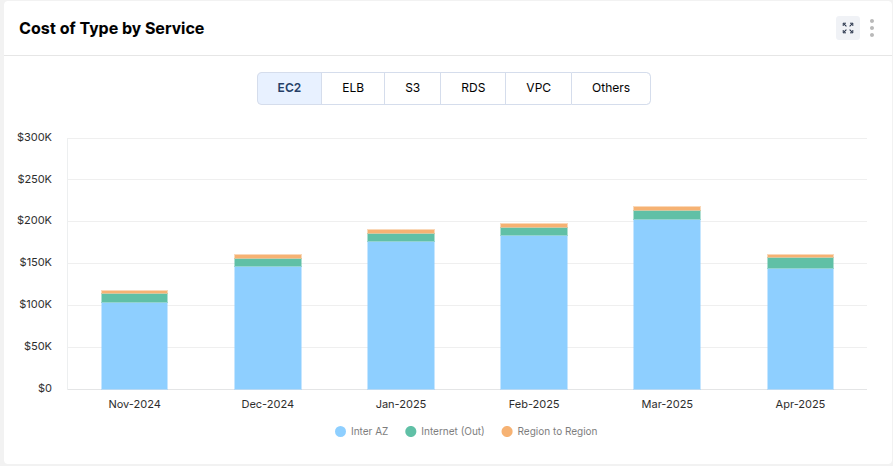
Task: Open the three-dot options menu
Action: pyautogui.click(x=872, y=28)
